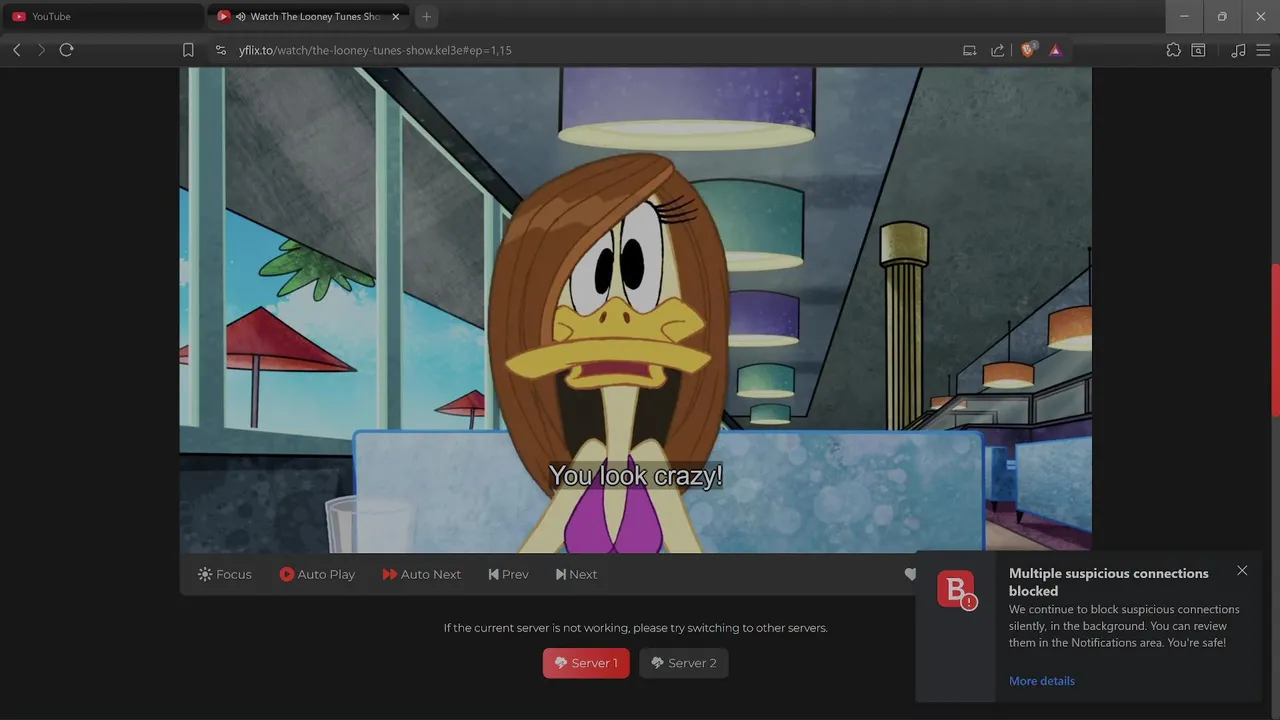The height and width of the screenshot is (720, 1280).
Task: Open the browser hamburger menu
Action: tap(1263, 50)
